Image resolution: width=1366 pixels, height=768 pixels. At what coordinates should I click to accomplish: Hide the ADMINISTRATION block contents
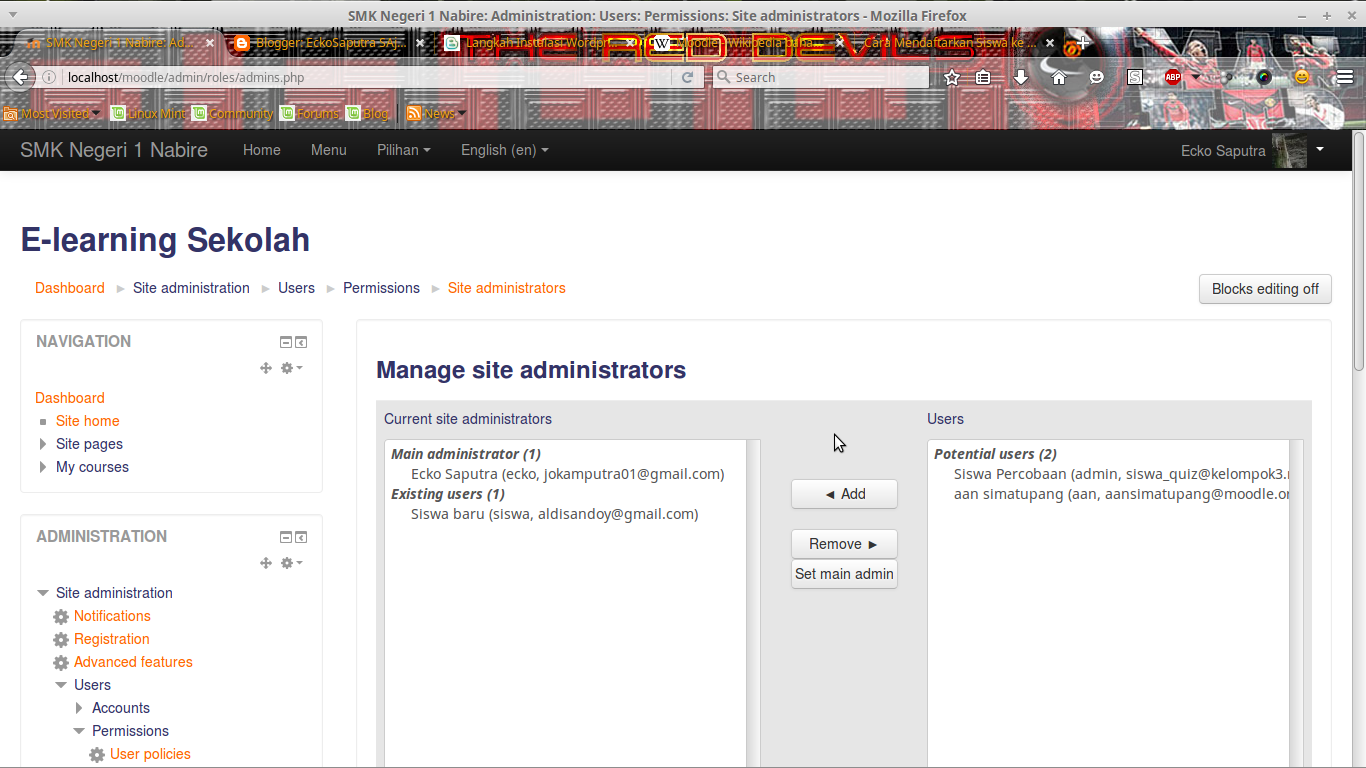coord(285,537)
